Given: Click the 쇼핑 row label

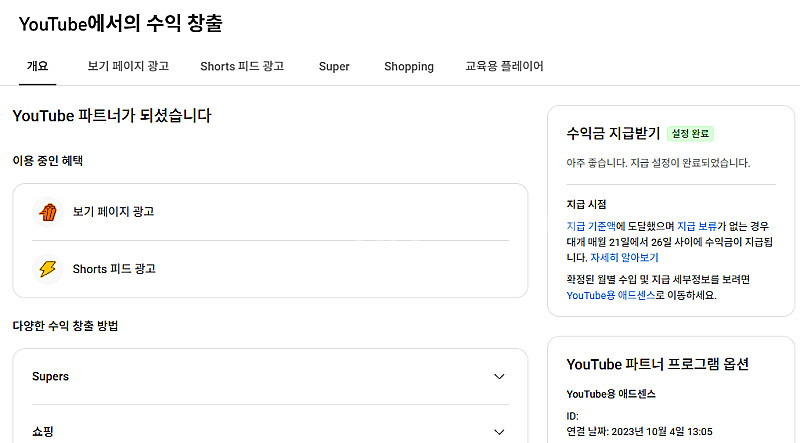Looking at the screenshot, I should tap(42, 432).
